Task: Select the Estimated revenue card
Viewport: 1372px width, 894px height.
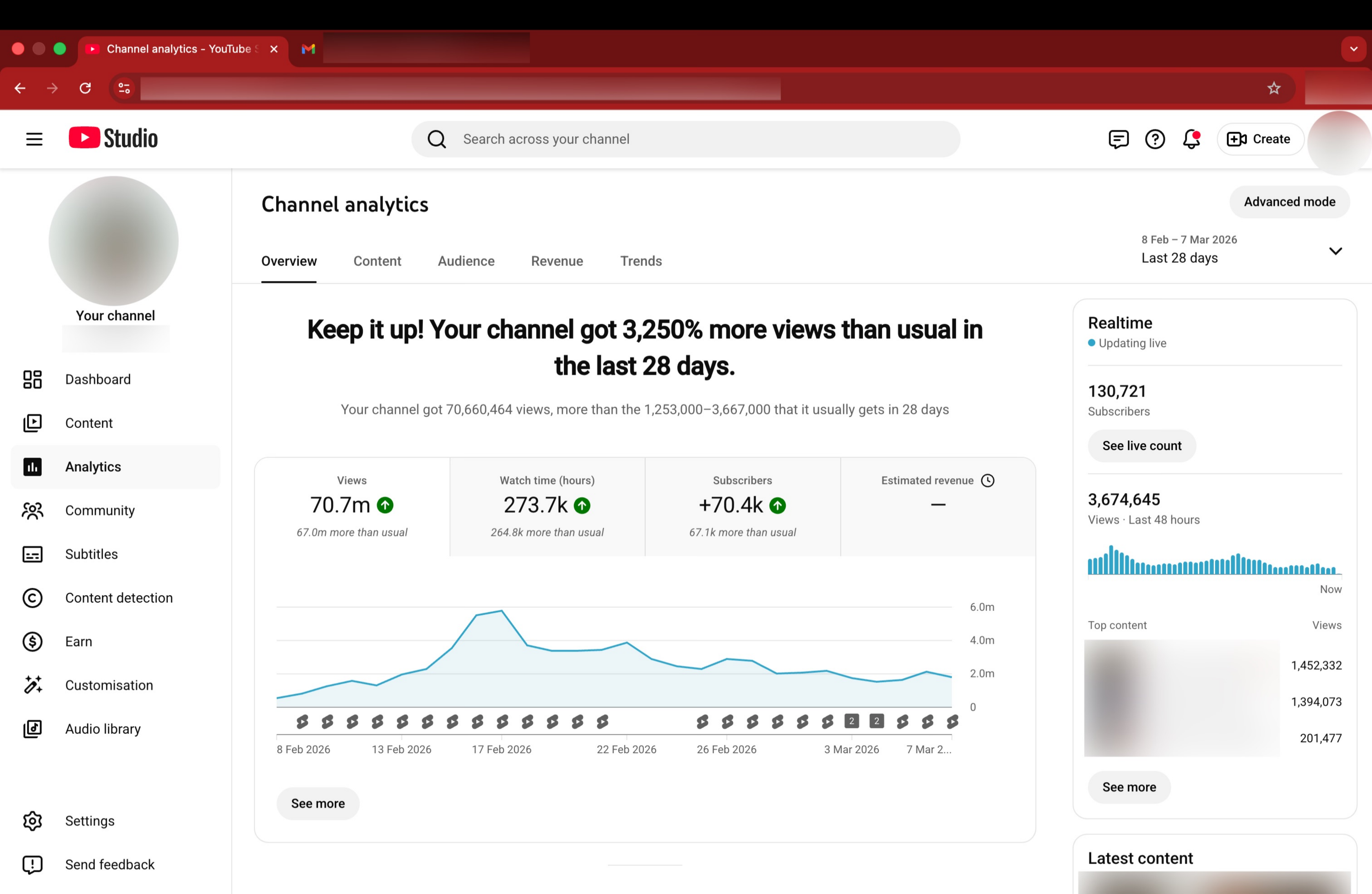Action: (938, 507)
